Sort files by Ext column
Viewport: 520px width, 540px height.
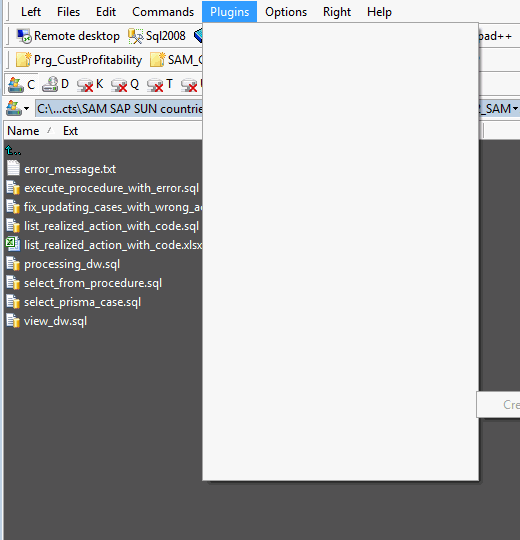coord(71,131)
